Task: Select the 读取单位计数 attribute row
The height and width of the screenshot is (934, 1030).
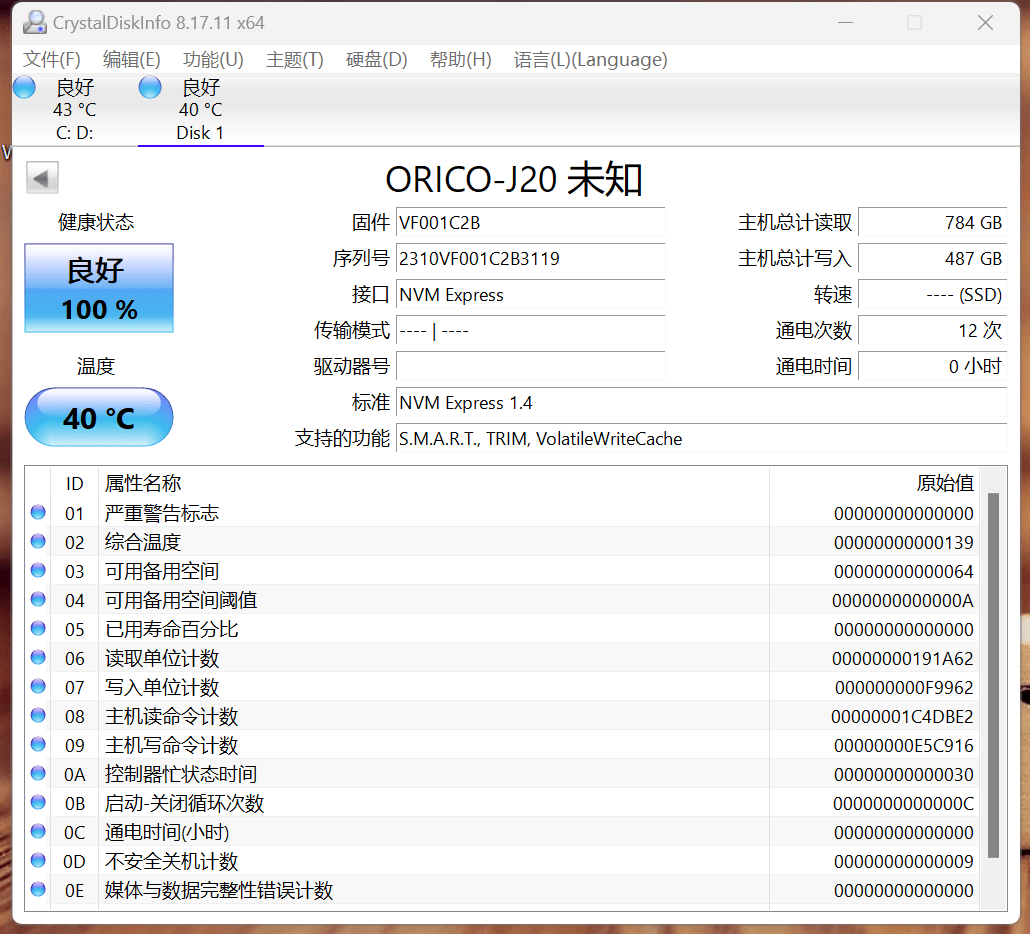Action: [503, 657]
